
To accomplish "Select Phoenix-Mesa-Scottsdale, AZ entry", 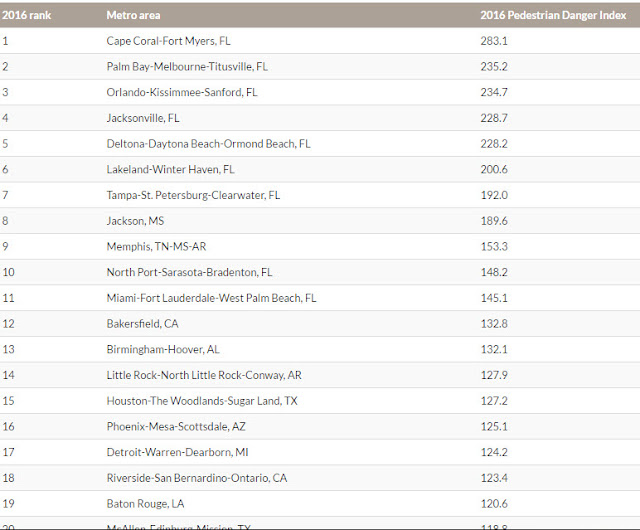I will [176, 427].
